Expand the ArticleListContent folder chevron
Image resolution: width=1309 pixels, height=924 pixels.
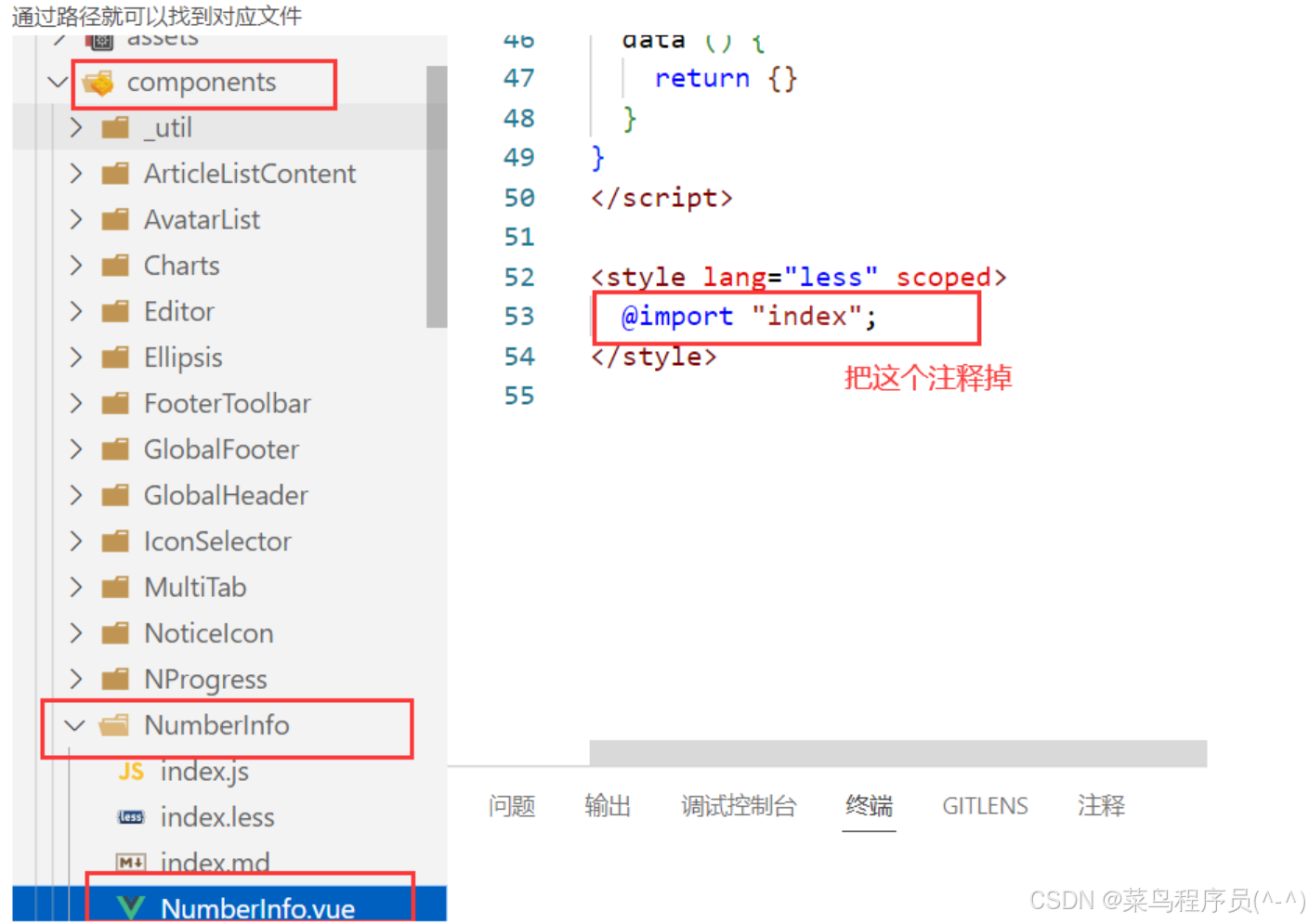[76, 174]
